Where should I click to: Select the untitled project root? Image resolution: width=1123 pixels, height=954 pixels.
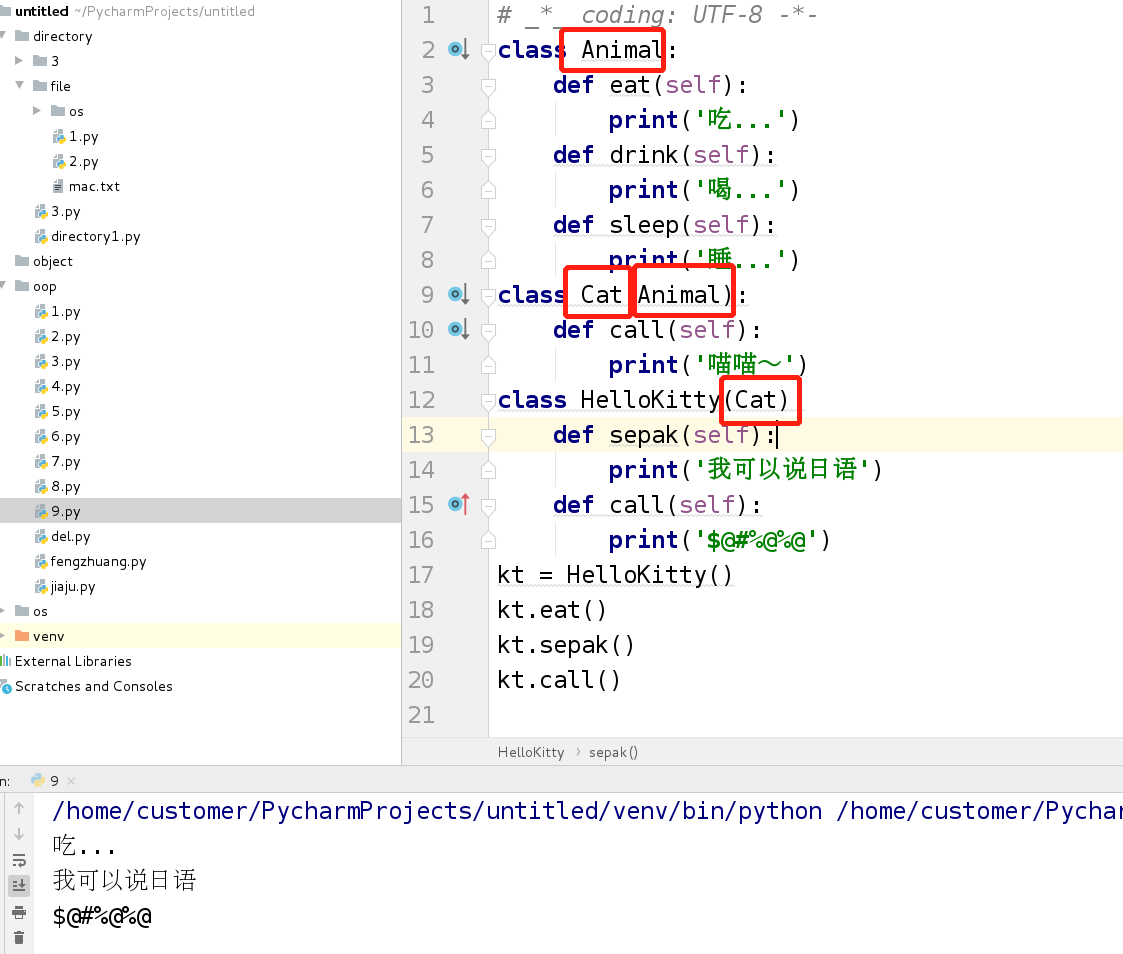(x=42, y=11)
